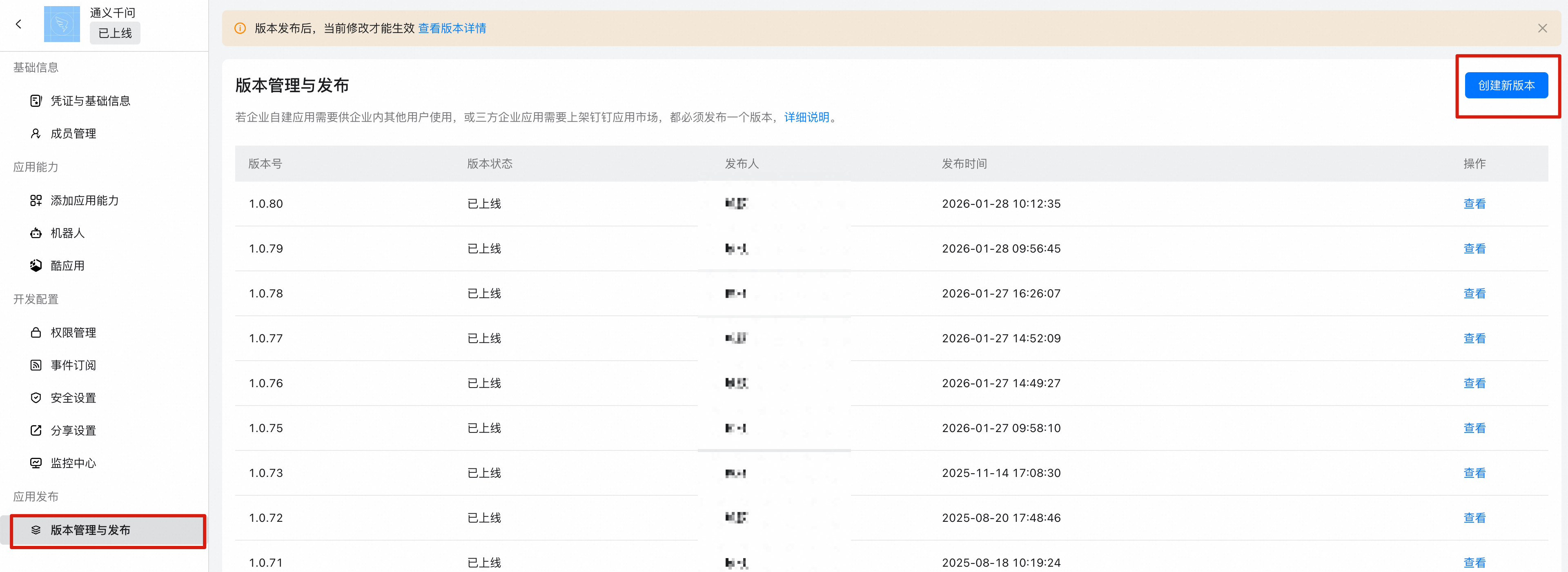1568x572 pixels.
Task: Click the robot icon for 机器人
Action: click(x=36, y=233)
